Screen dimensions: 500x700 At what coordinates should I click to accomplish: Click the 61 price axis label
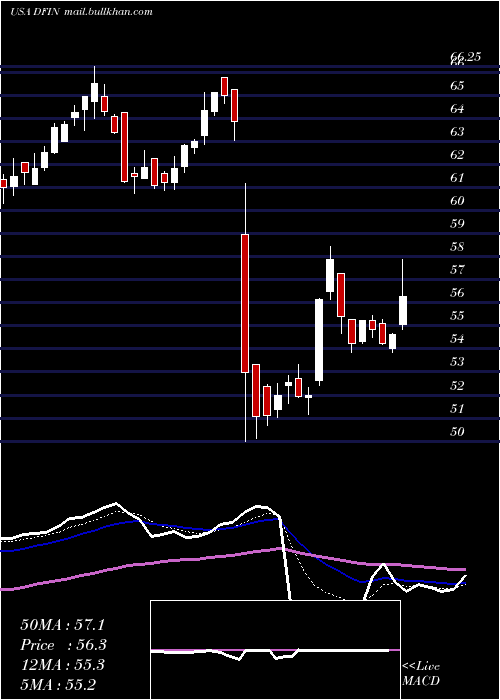457,178
